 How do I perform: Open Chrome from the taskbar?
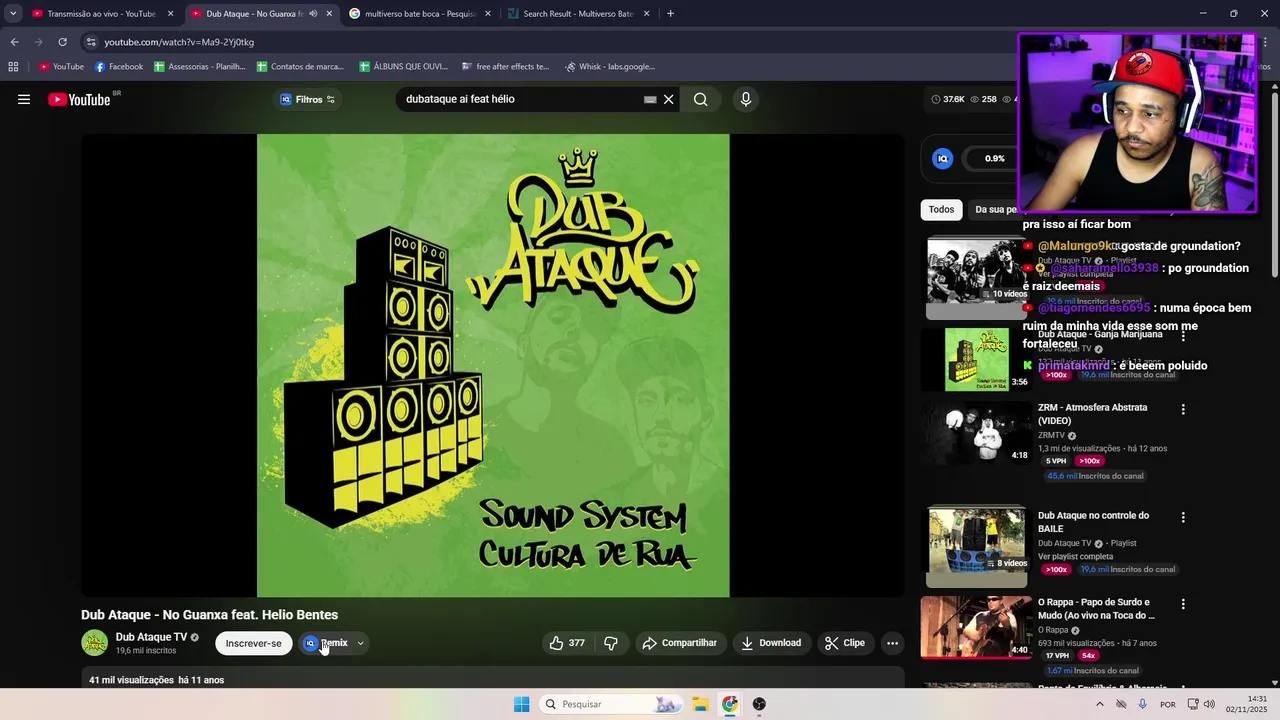point(730,704)
